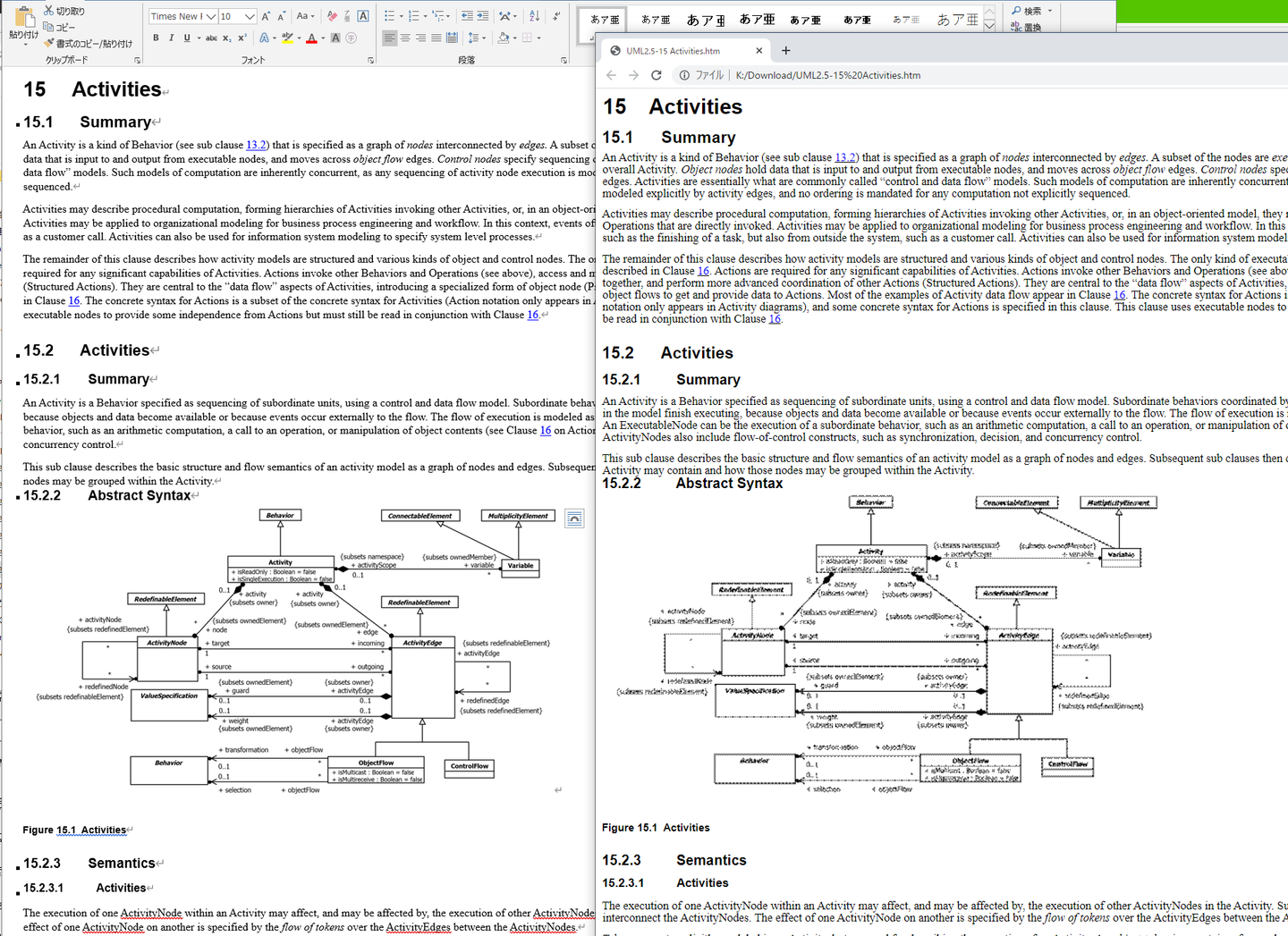
Task: Toggle Italic formatting
Action: click(171, 38)
